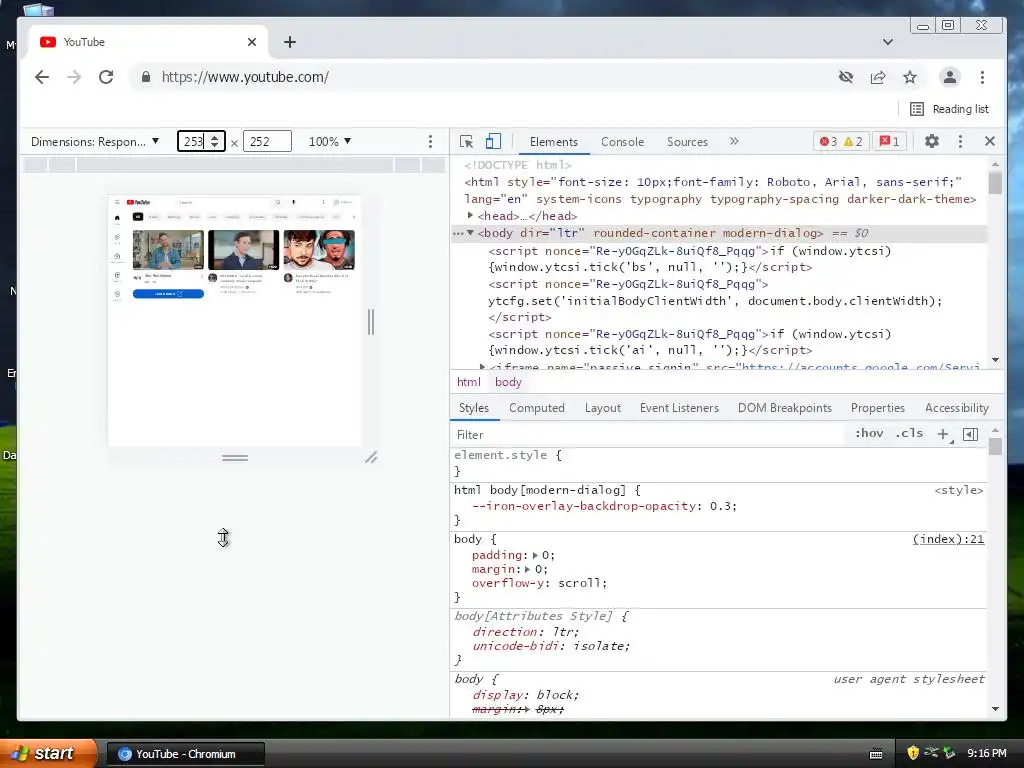Switch to the Computed tab
1024x768 pixels.
(x=537, y=408)
